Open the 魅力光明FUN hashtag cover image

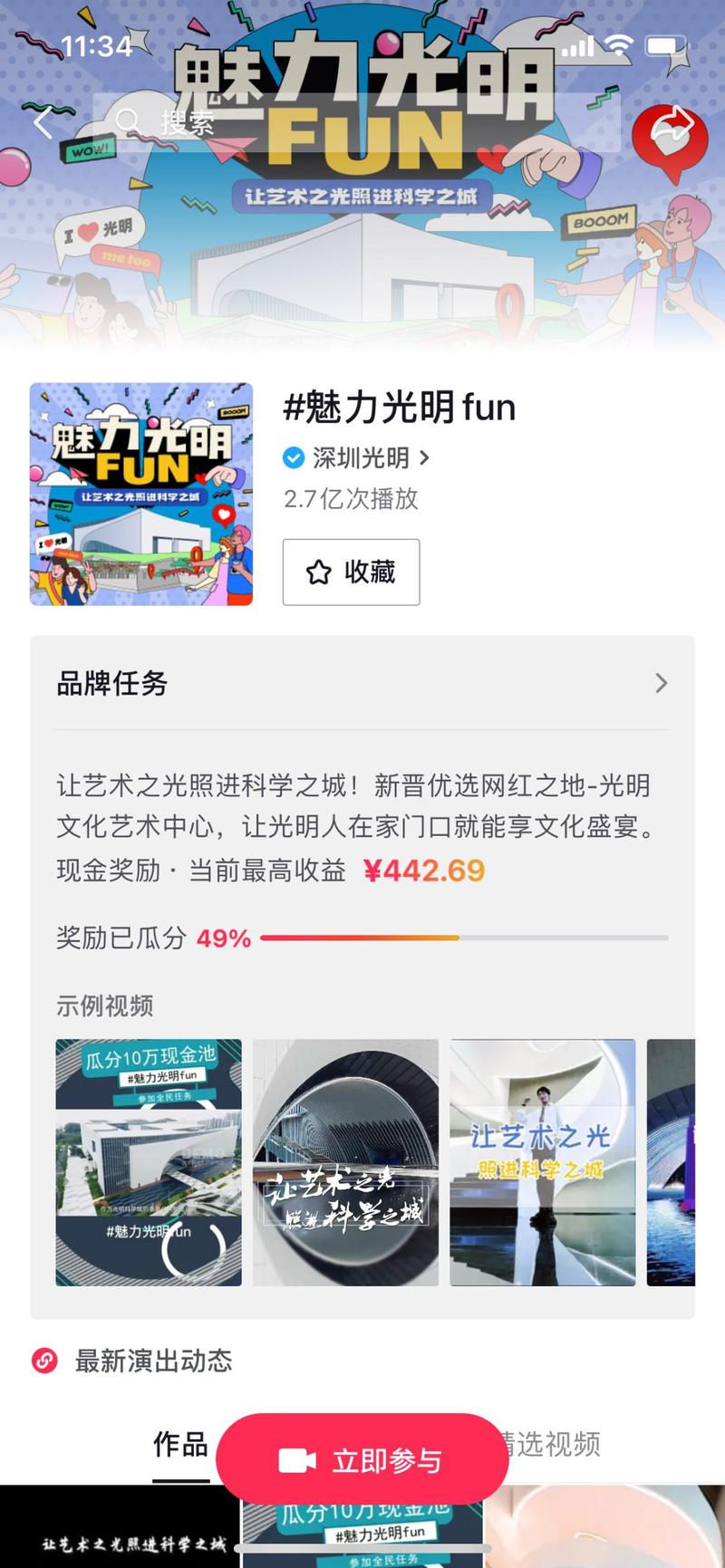coord(141,494)
